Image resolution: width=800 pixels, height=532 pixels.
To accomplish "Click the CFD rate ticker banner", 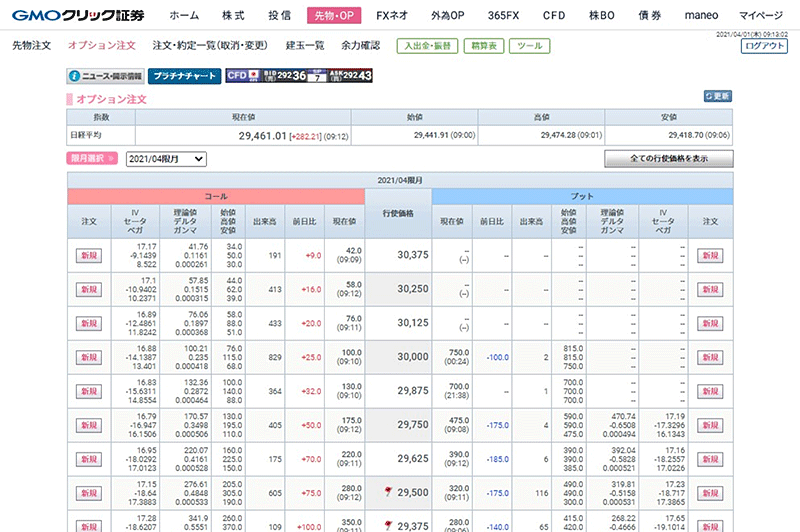I will (x=299, y=75).
